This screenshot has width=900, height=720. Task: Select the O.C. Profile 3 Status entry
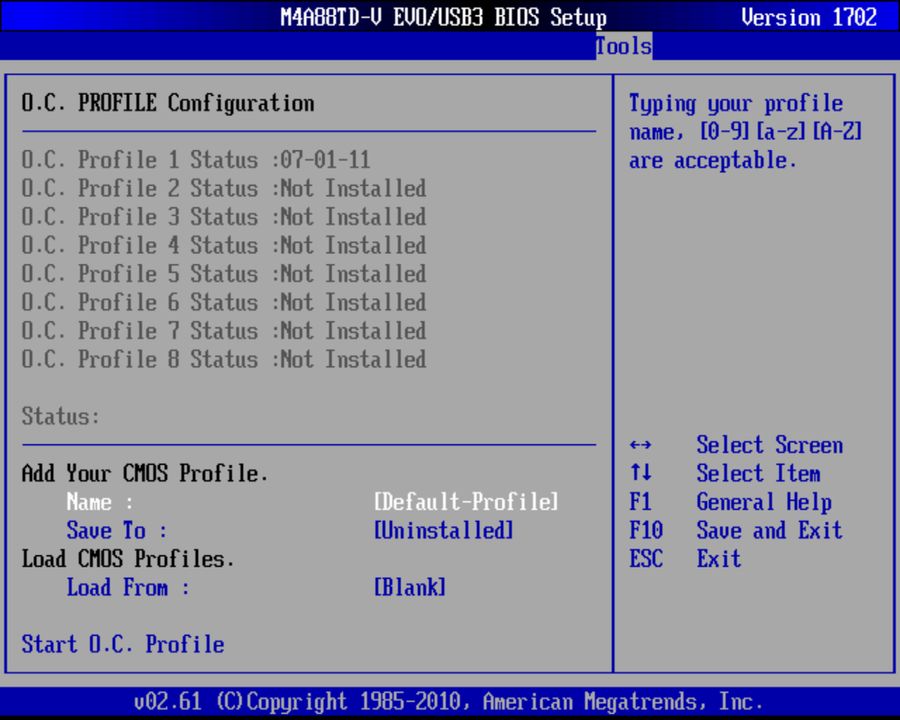pyautogui.click(x=222, y=216)
